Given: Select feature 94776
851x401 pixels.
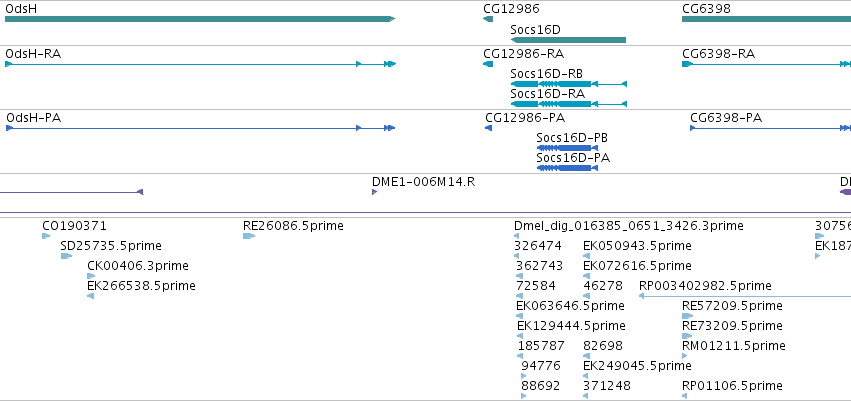Looking at the screenshot, I should [524, 376].
